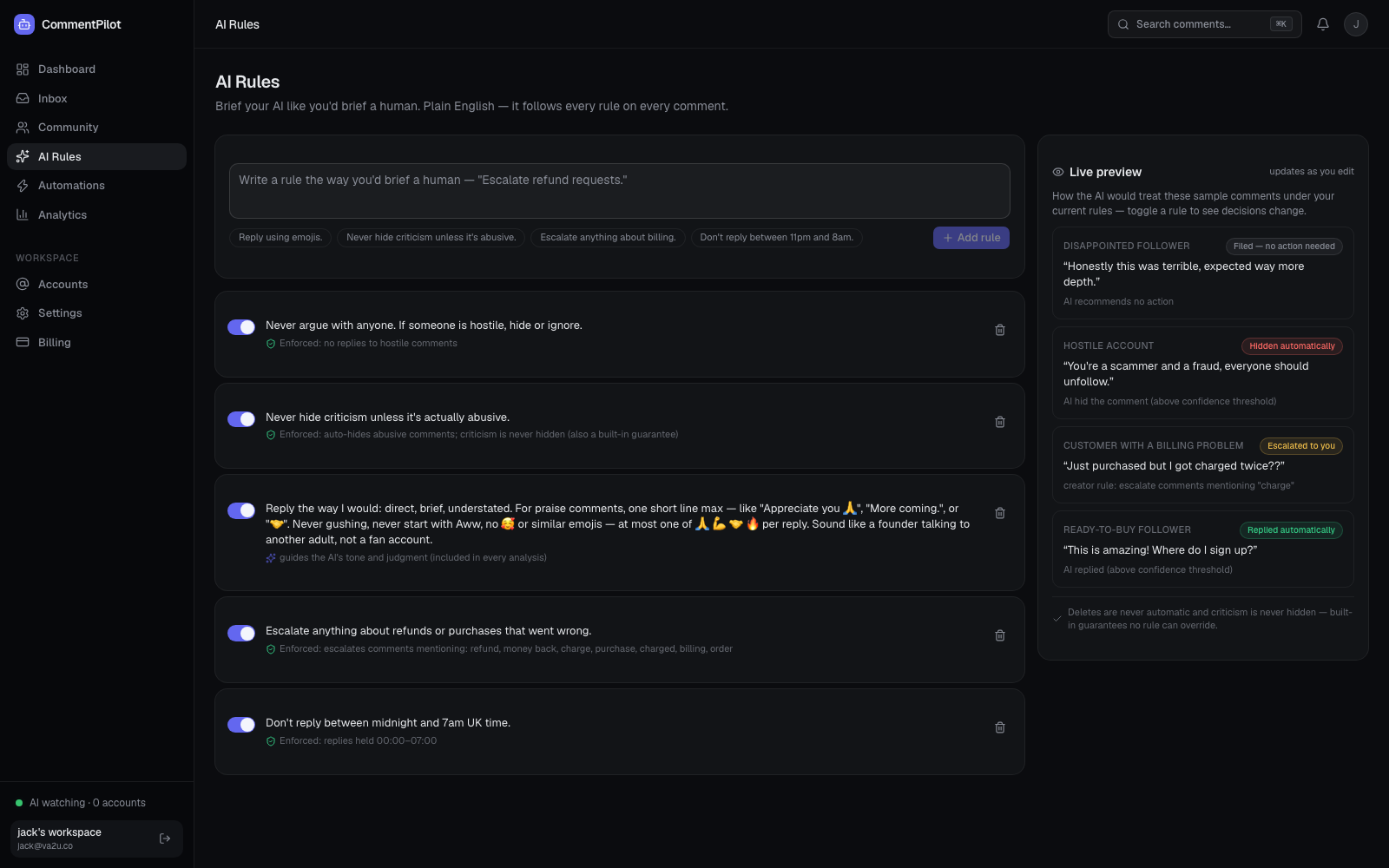Image resolution: width=1389 pixels, height=868 pixels.
Task: Pick the 'Reply using emojis.' suggestion chip
Action: (x=280, y=238)
